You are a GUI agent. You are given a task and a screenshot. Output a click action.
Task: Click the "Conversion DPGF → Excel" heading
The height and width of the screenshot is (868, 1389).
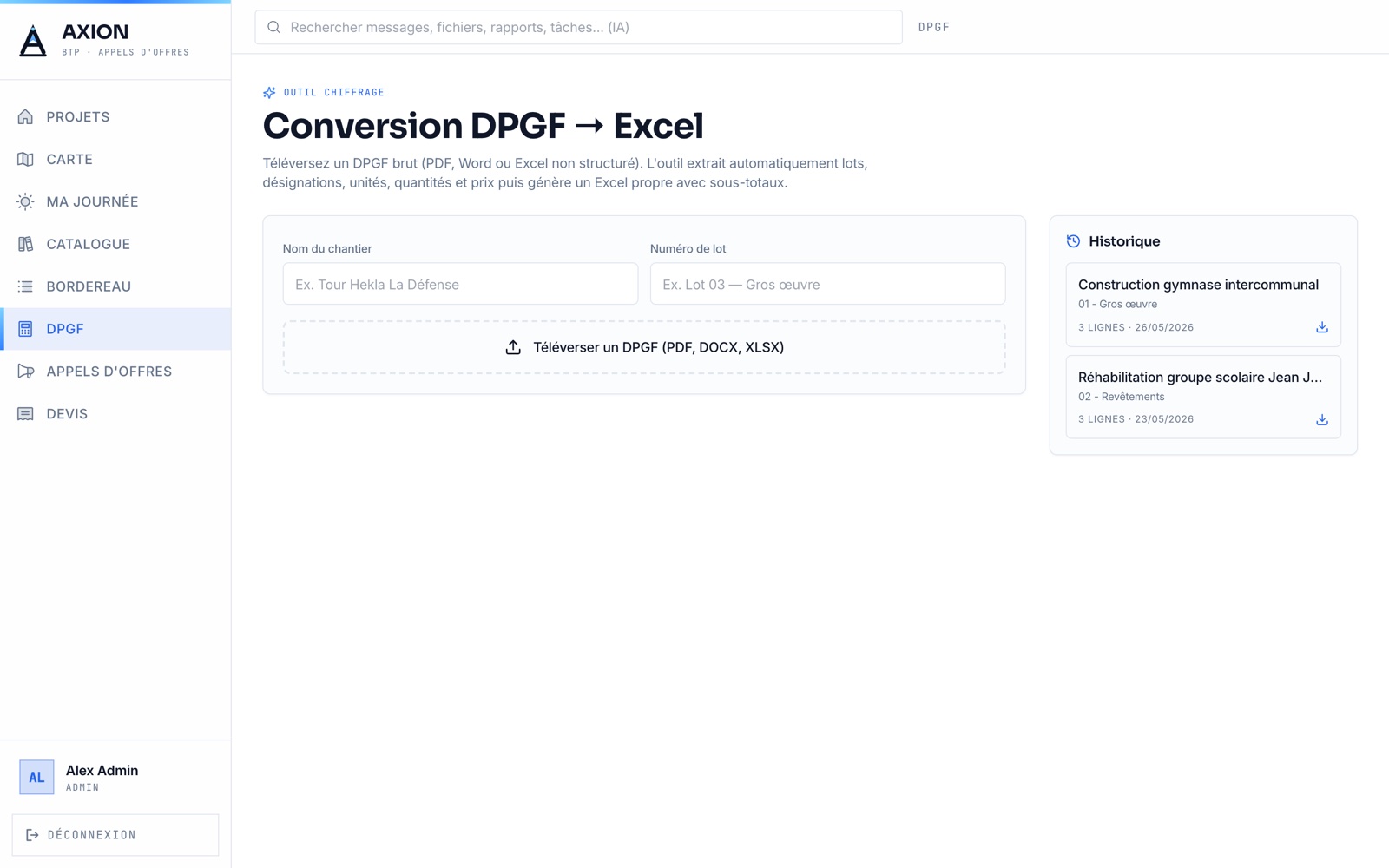(483, 126)
